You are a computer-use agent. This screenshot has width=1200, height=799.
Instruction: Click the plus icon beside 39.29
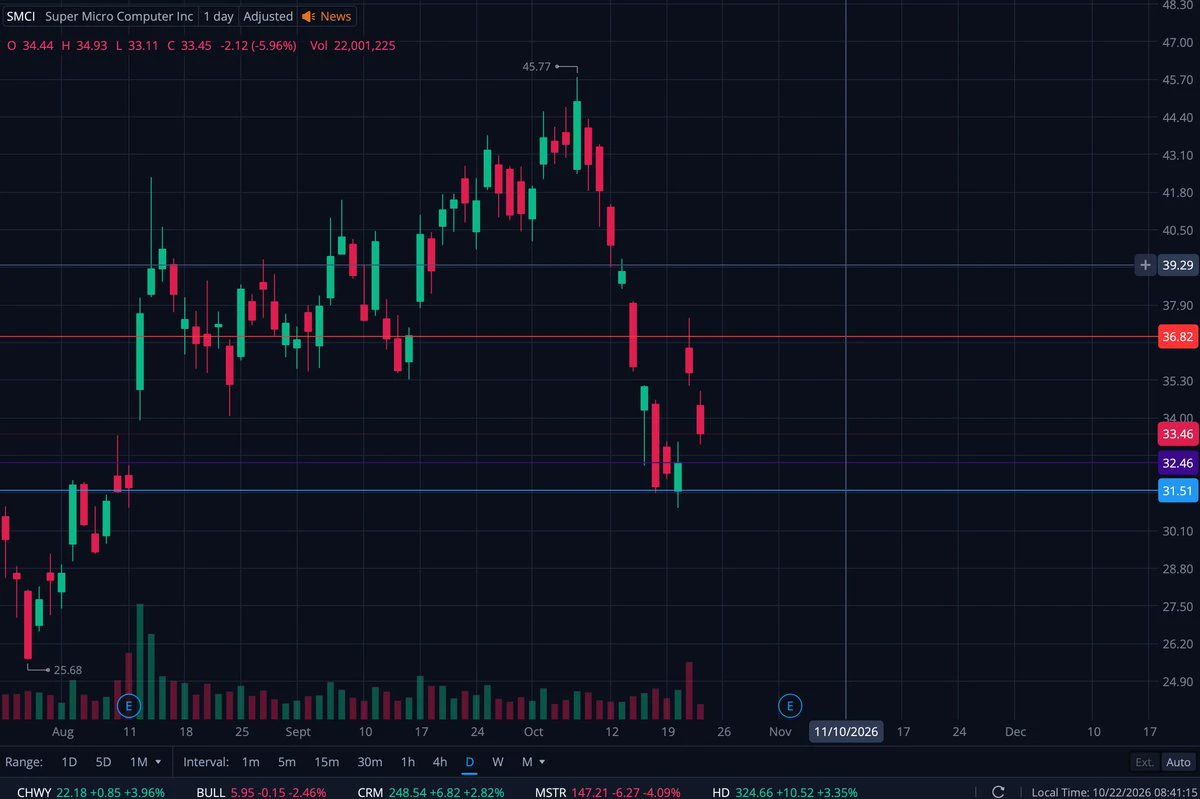[x=1145, y=265]
